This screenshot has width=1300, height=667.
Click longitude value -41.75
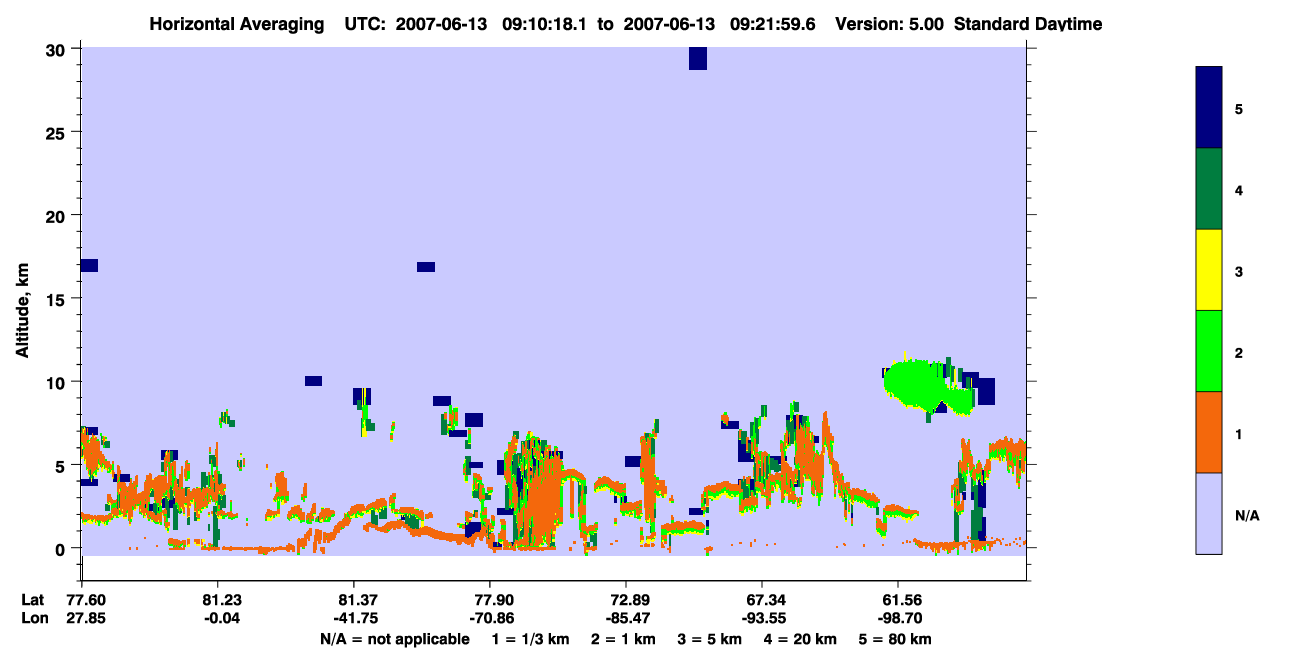[x=354, y=618]
